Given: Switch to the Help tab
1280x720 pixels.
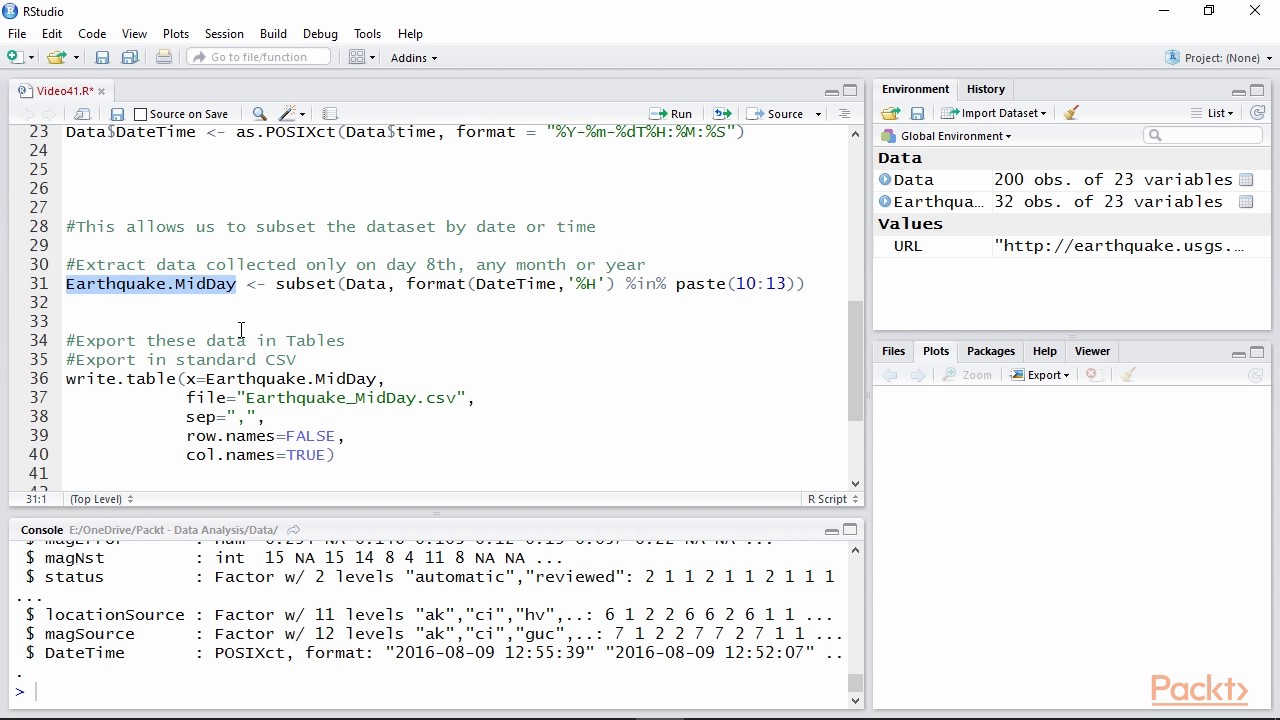Looking at the screenshot, I should (x=1044, y=351).
